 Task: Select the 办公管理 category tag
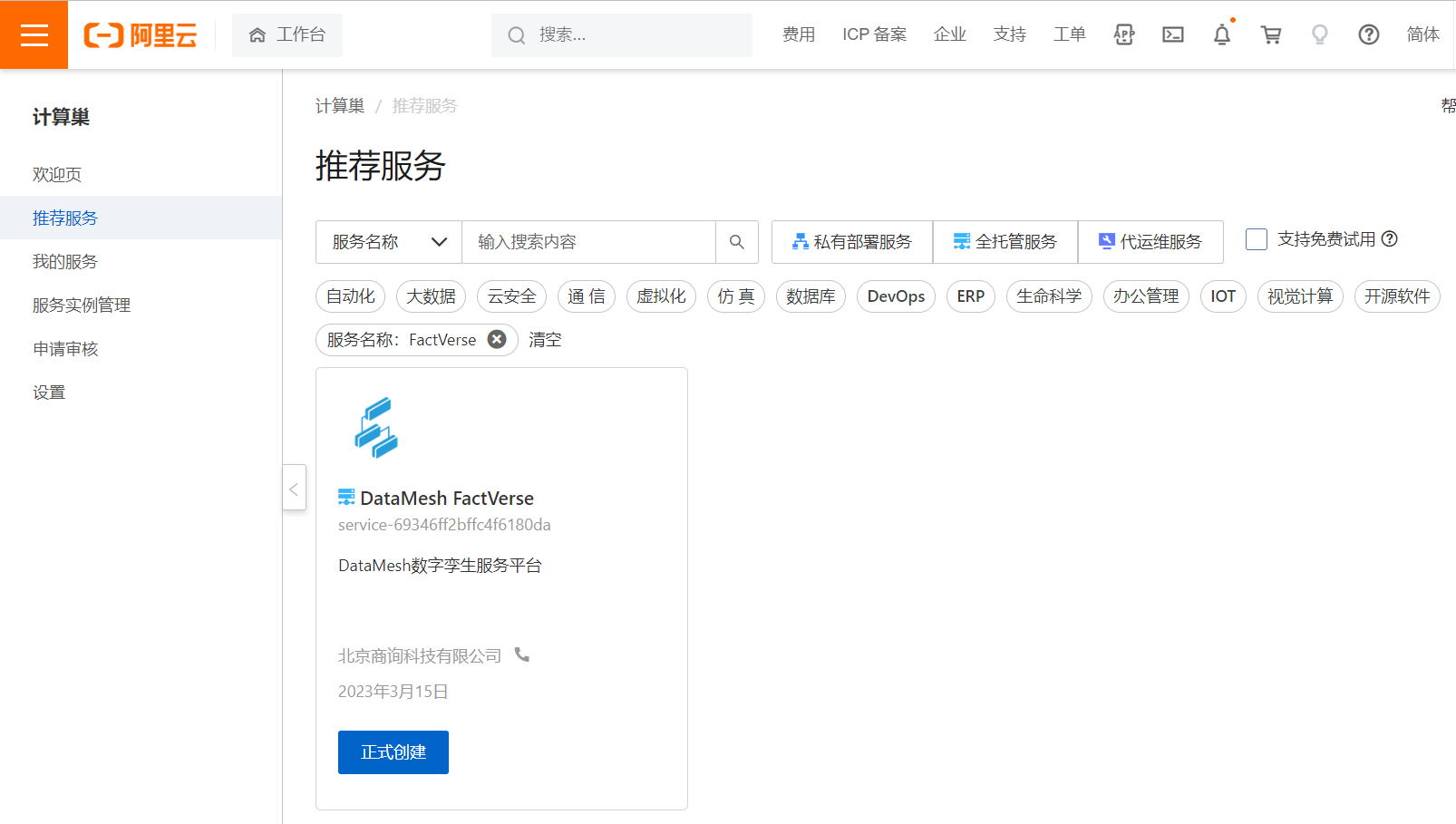tap(1146, 296)
